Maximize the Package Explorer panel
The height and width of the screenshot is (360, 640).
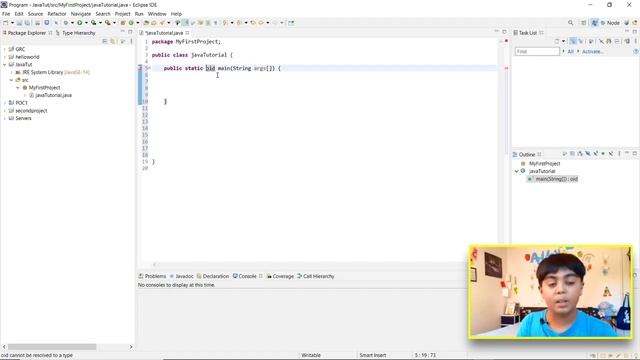pyautogui.click(x=130, y=32)
